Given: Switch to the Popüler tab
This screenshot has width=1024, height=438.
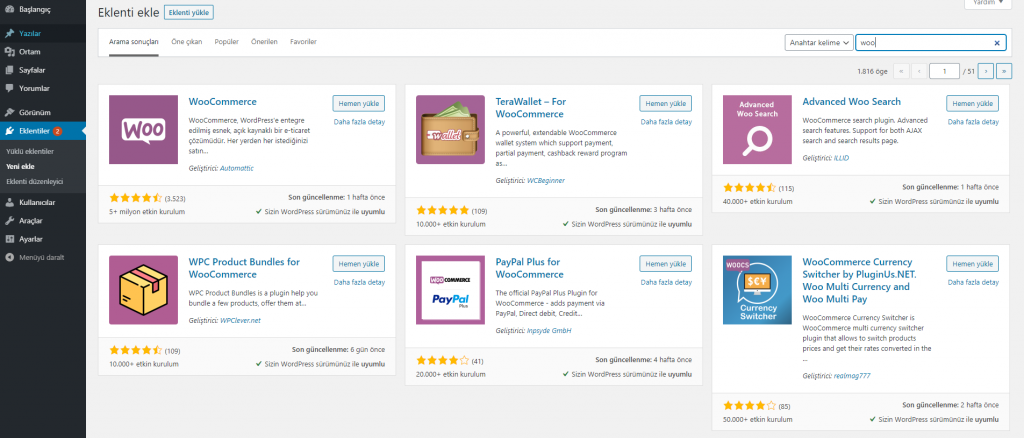Looking at the screenshot, I should [x=227, y=42].
